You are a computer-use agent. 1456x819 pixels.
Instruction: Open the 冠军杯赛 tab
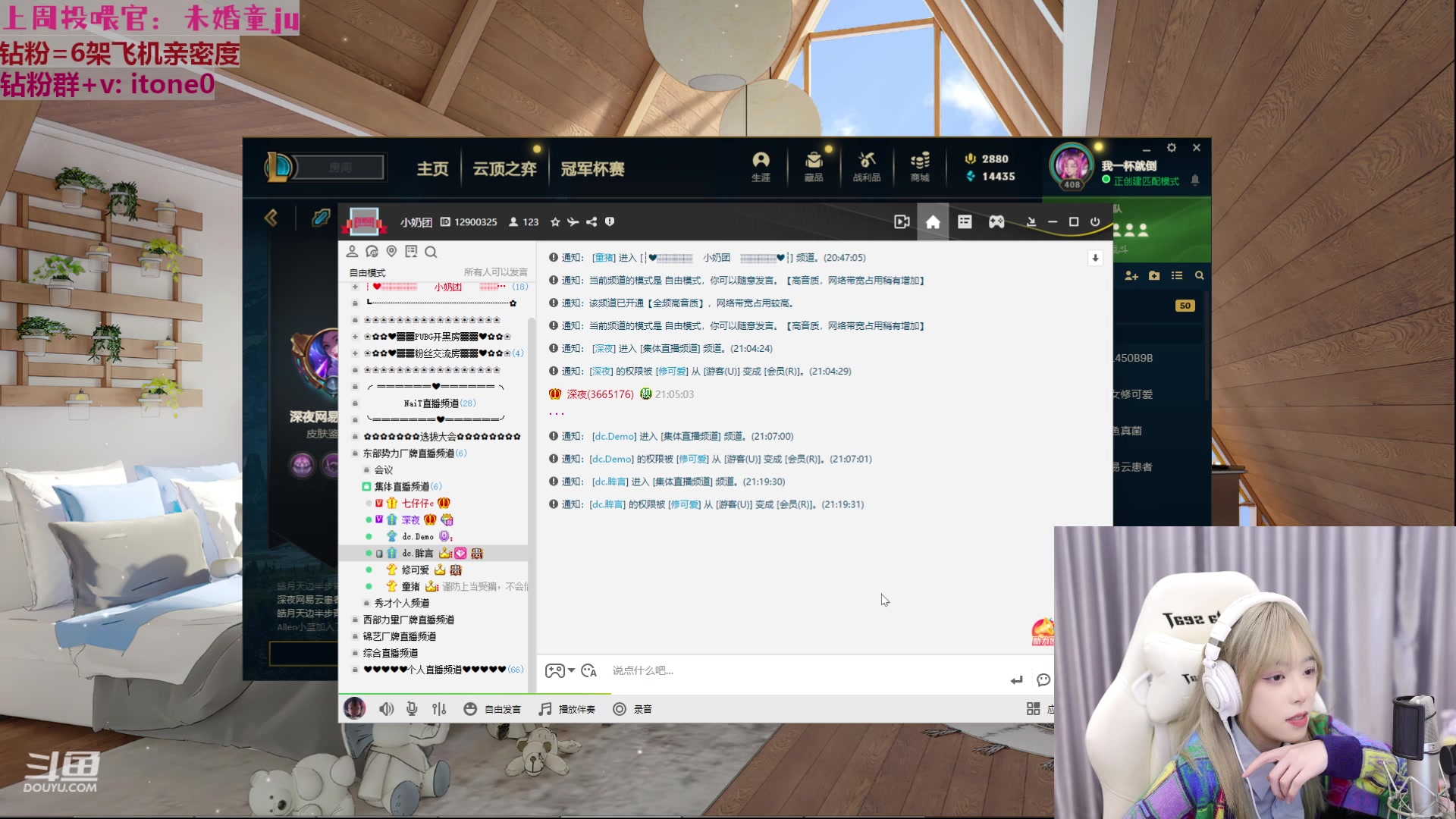tap(593, 168)
